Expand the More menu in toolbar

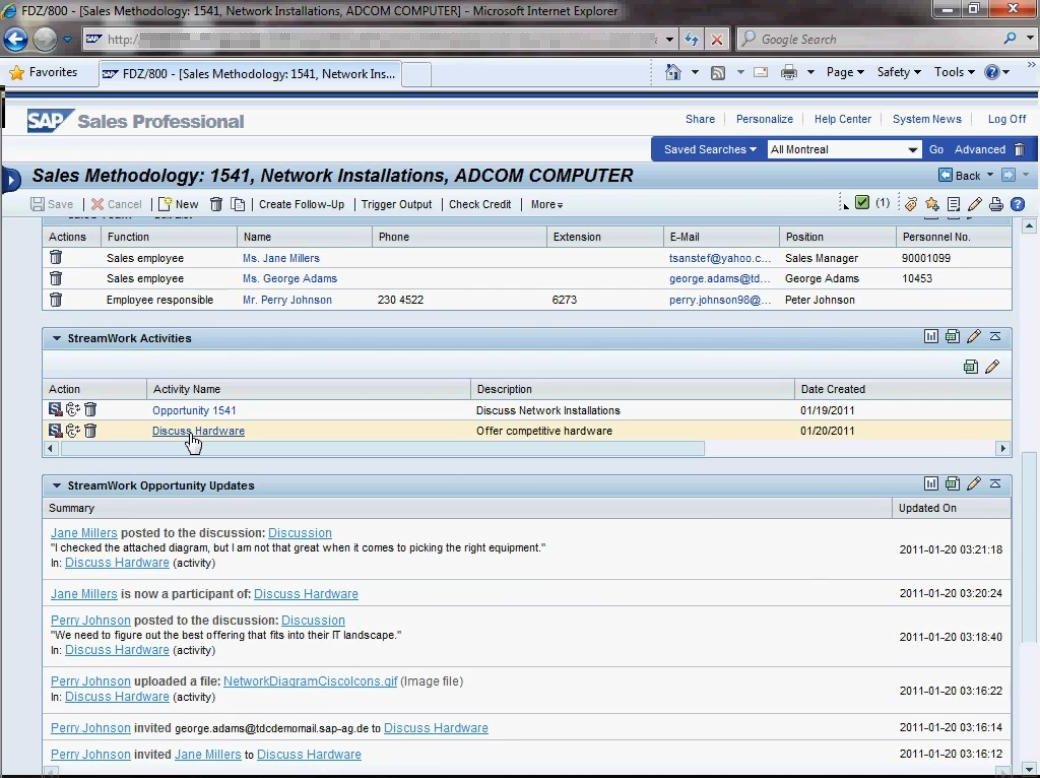[547, 204]
